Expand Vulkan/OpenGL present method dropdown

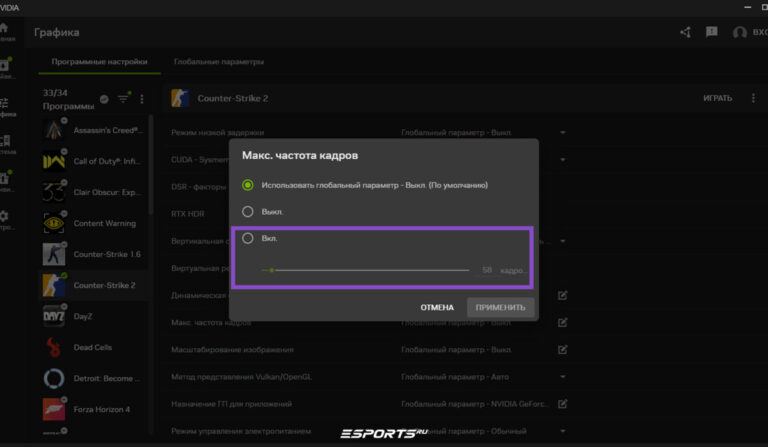pyautogui.click(x=562, y=376)
